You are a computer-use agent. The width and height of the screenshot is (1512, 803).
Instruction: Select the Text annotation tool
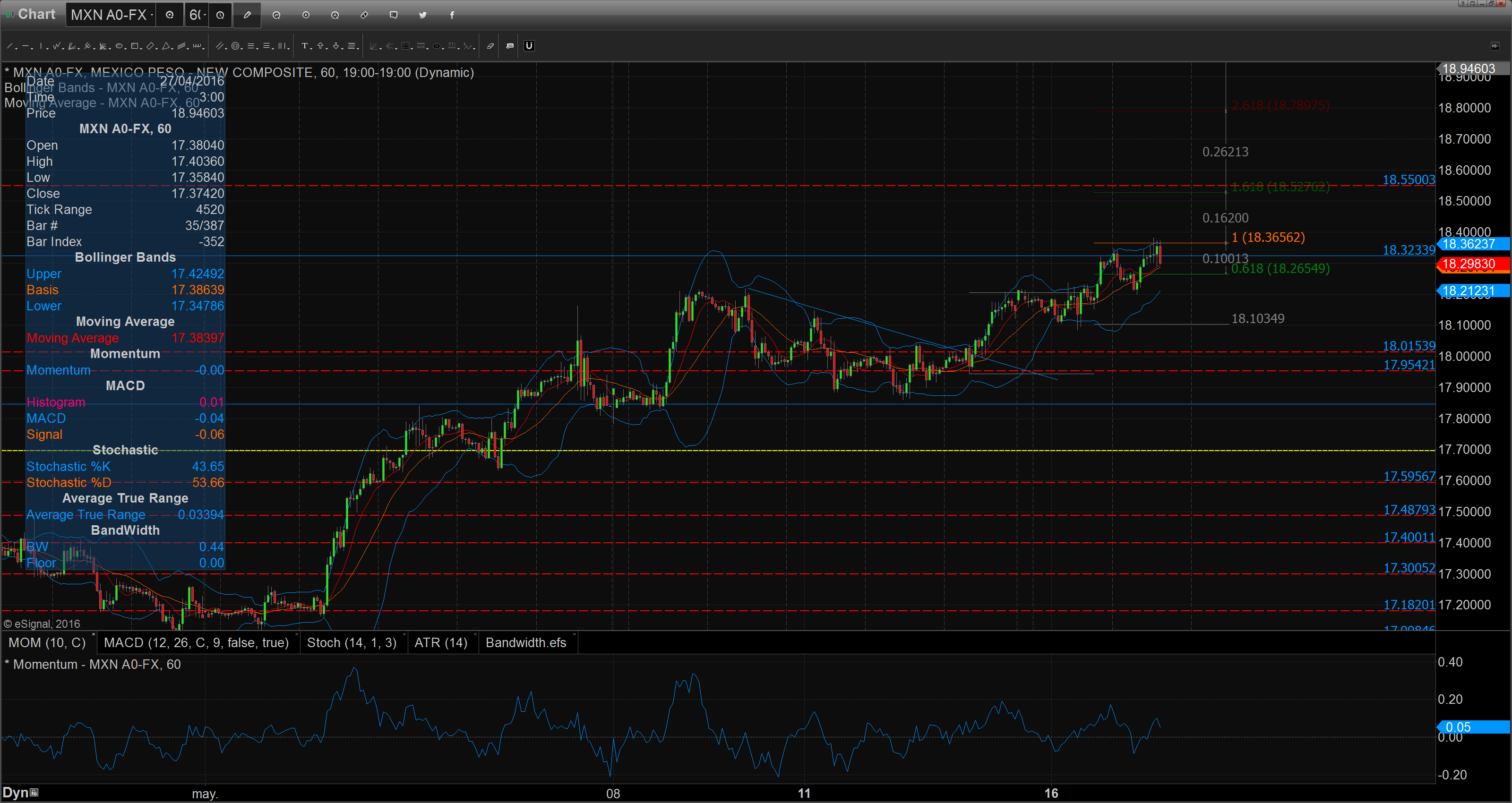(305, 46)
